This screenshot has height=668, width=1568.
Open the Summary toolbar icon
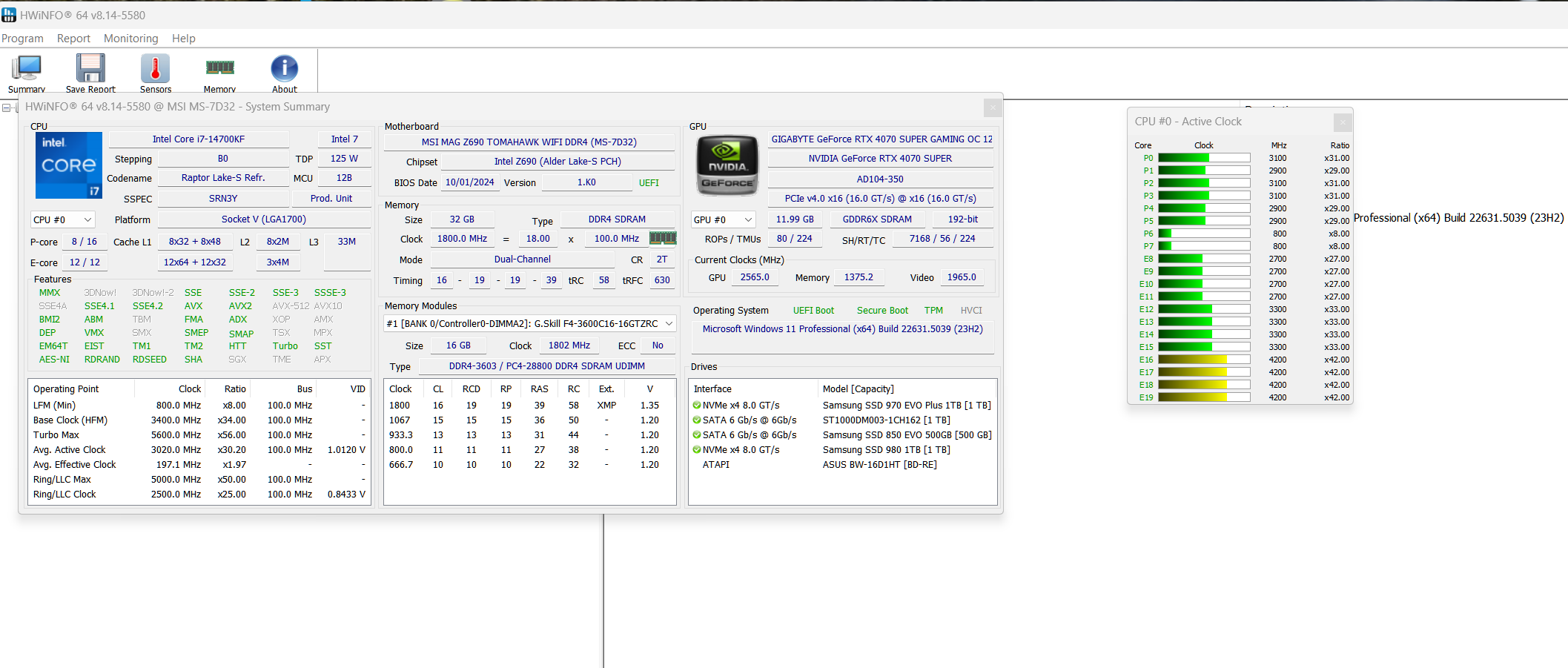(x=27, y=73)
